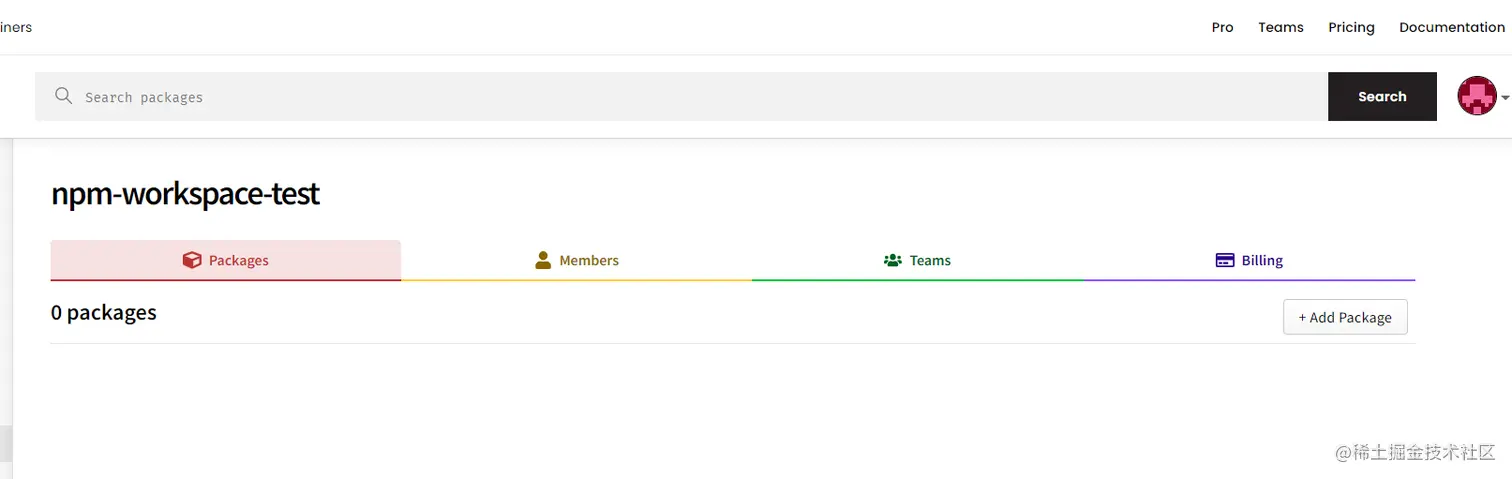Click the npm-workspace-test organization heading
1512x479 pixels.
[186, 193]
